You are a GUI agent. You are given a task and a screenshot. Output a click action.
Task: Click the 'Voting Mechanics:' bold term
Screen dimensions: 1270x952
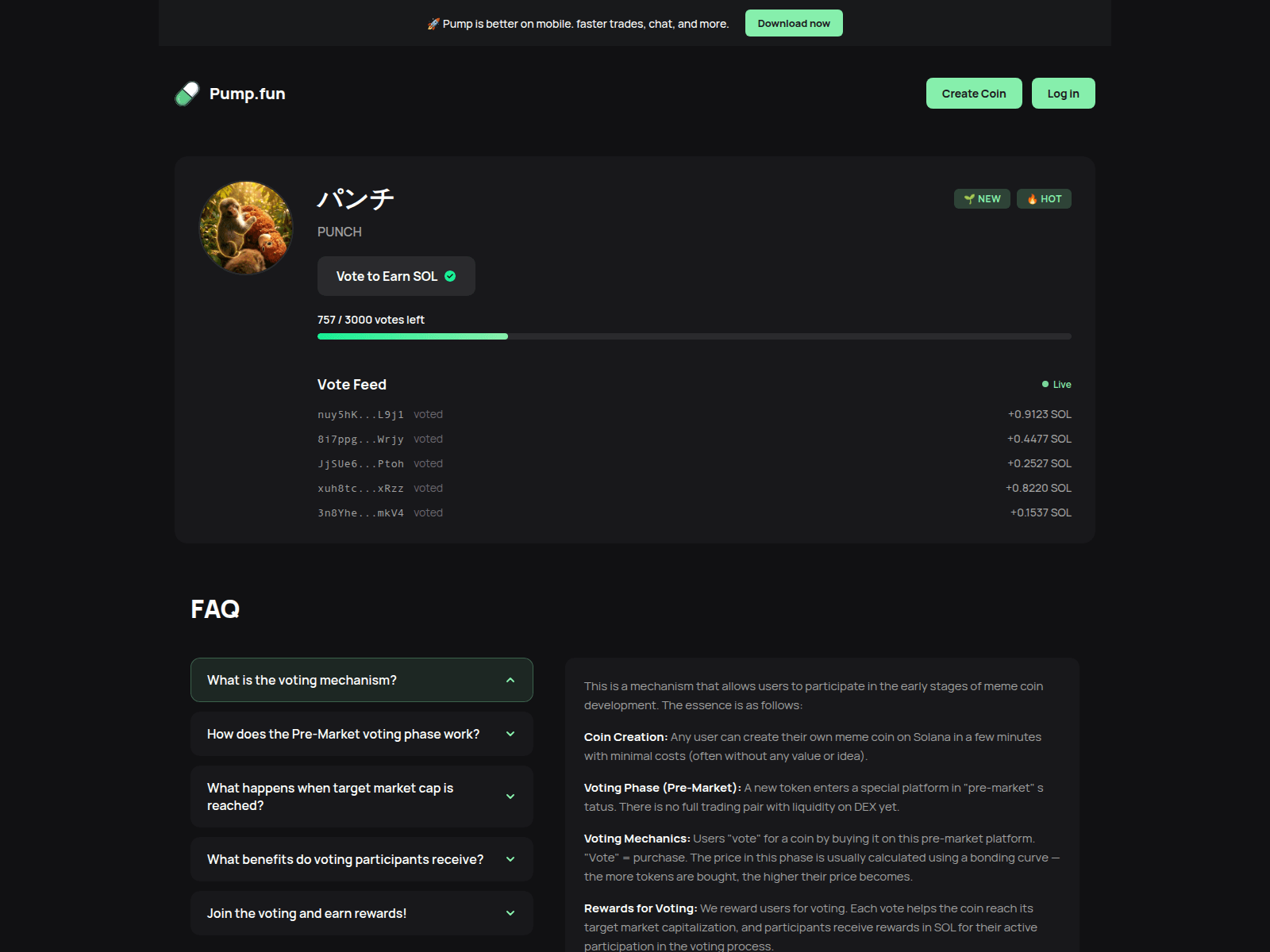point(637,839)
